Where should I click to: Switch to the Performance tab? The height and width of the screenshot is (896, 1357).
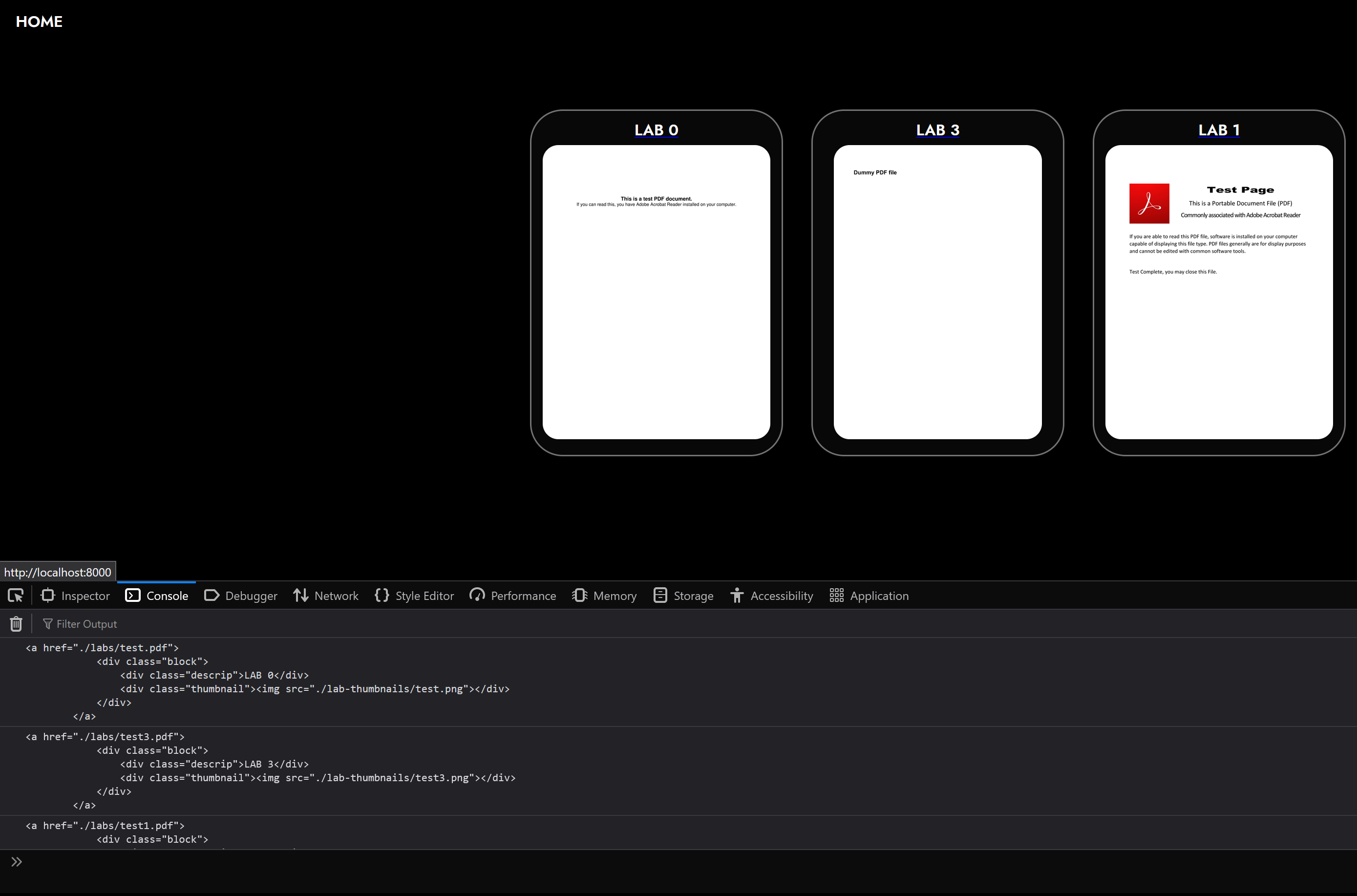(512, 596)
